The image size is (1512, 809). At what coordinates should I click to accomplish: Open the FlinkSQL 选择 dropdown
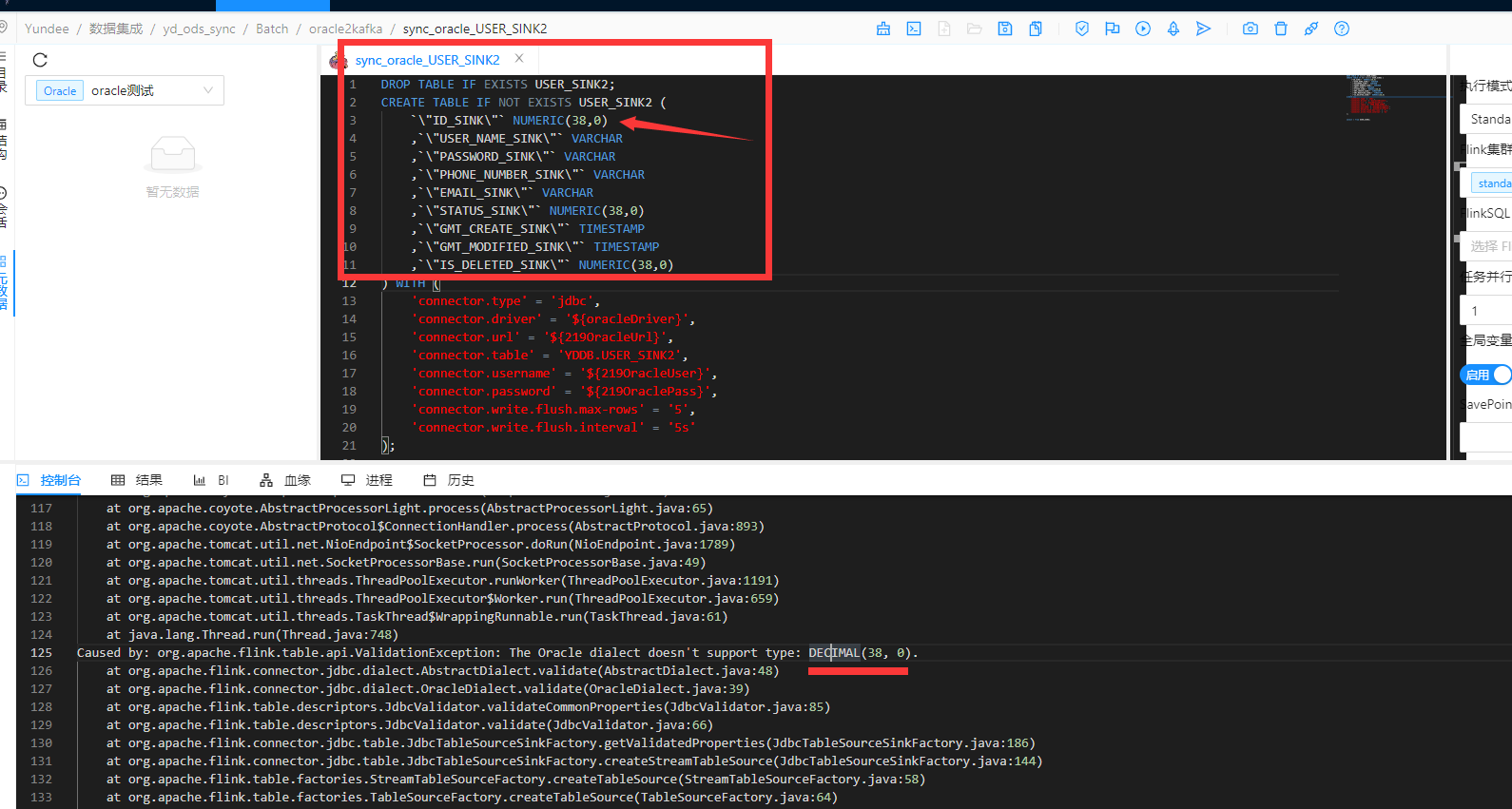click(x=1486, y=246)
